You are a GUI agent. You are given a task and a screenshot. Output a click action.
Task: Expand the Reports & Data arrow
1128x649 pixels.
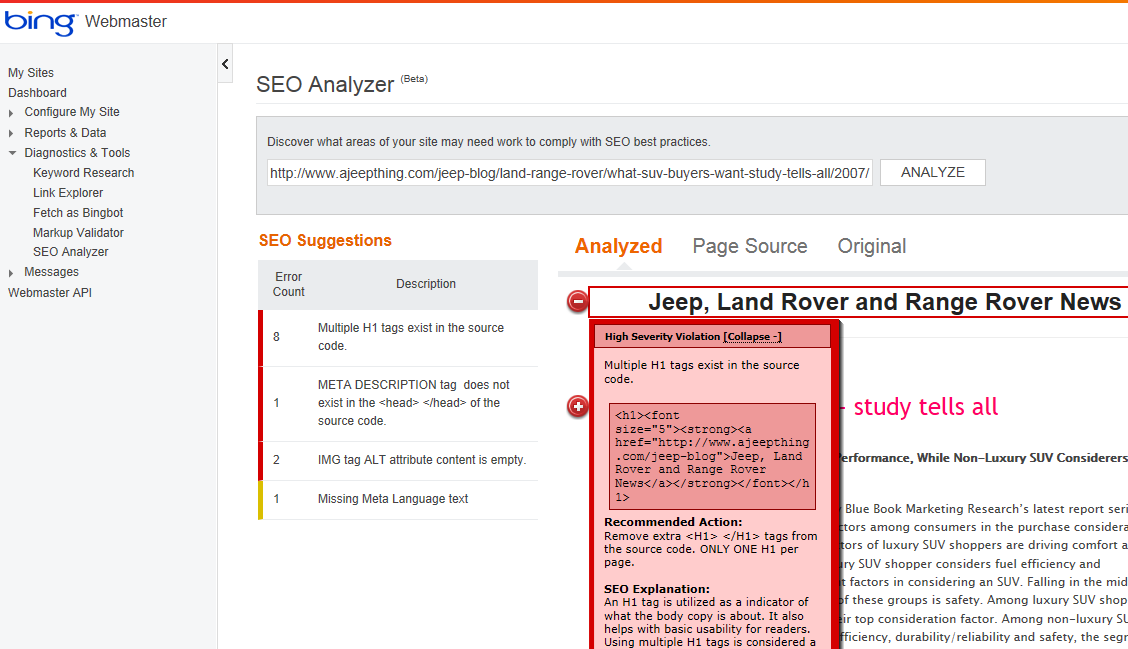11,133
